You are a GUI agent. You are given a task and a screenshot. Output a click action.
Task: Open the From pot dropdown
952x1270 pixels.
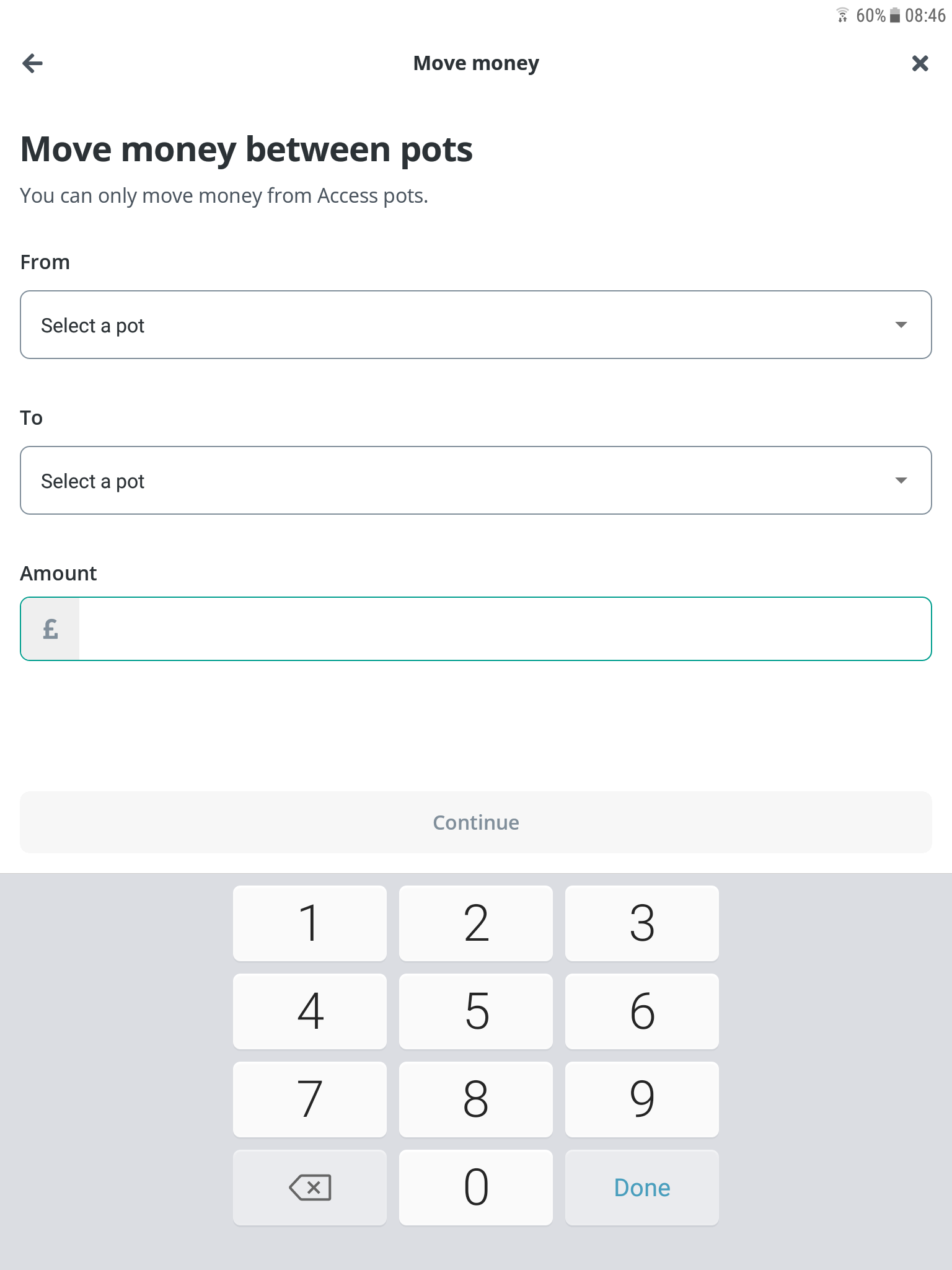coord(475,325)
